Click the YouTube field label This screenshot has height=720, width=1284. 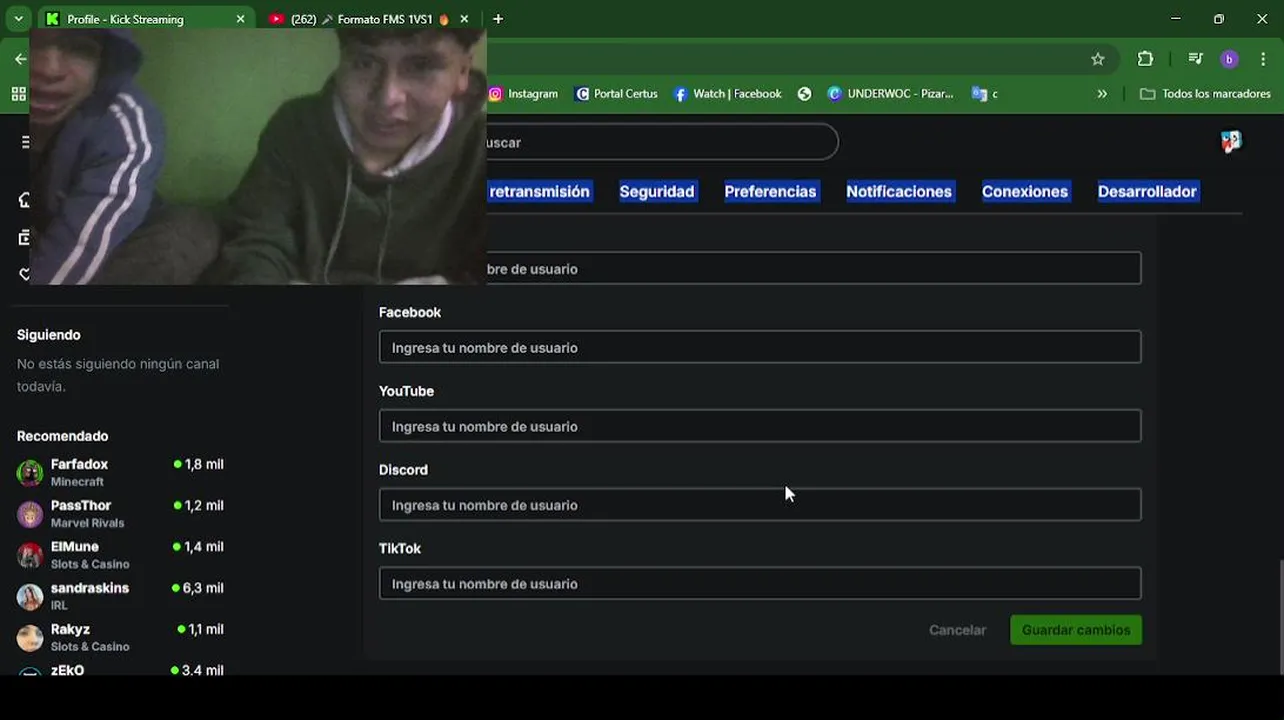406,391
